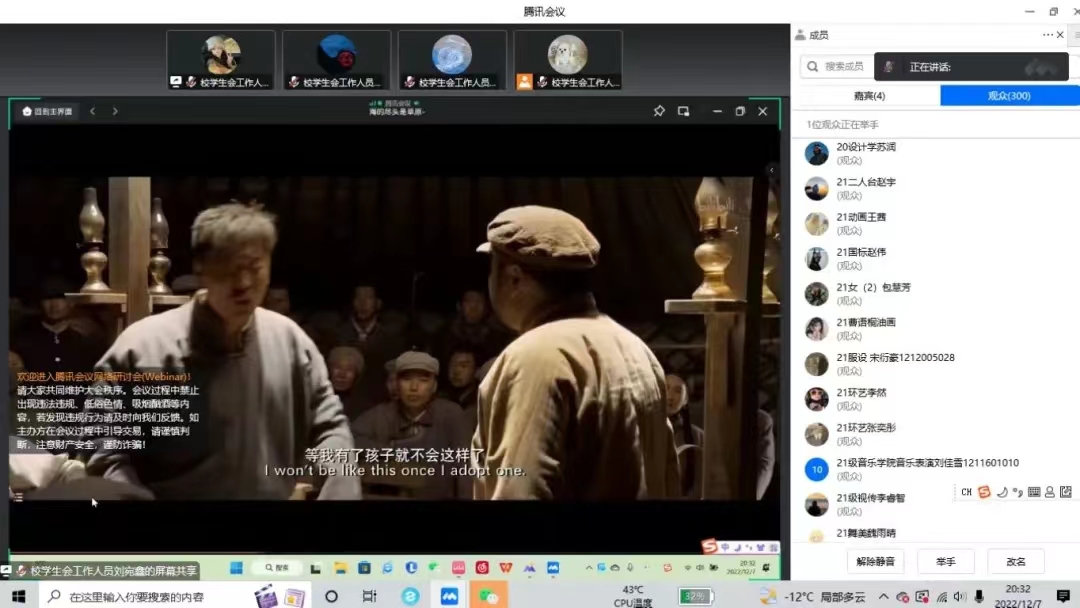
Task: Click the CH language indicator in IME bar
Action: pos(966,492)
